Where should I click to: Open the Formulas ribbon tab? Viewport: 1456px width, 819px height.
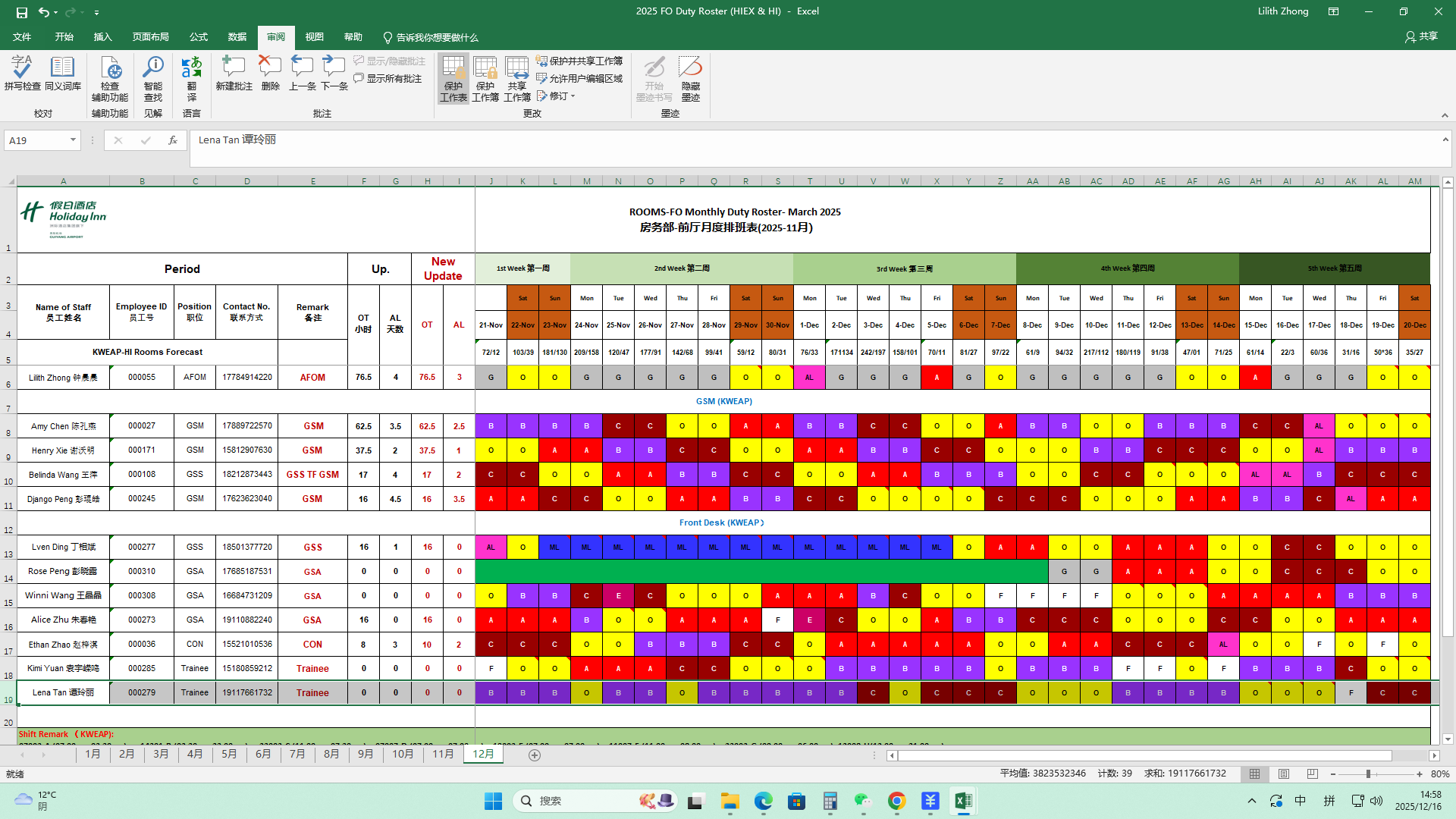click(199, 37)
